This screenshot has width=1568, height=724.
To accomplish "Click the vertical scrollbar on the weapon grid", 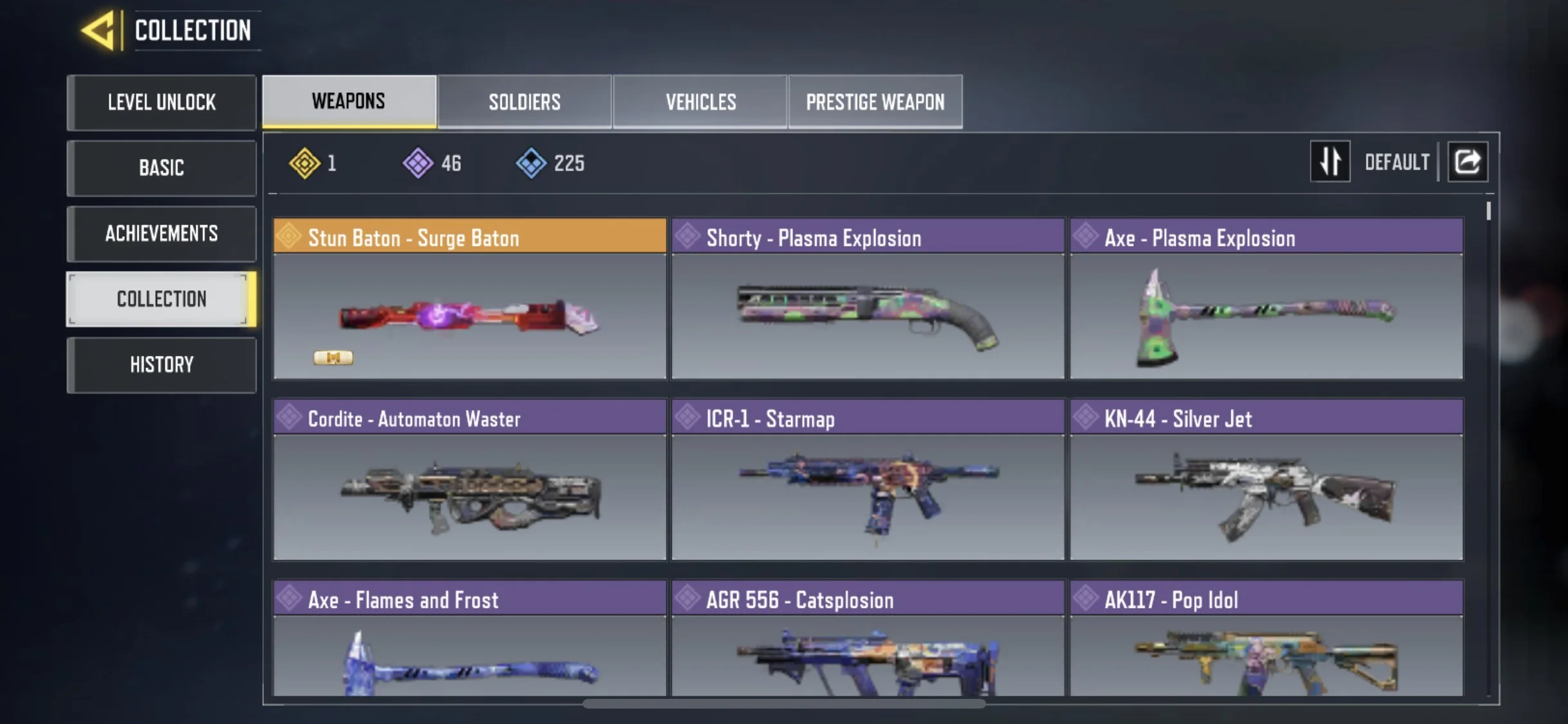I will pyautogui.click(x=1488, y=211).
